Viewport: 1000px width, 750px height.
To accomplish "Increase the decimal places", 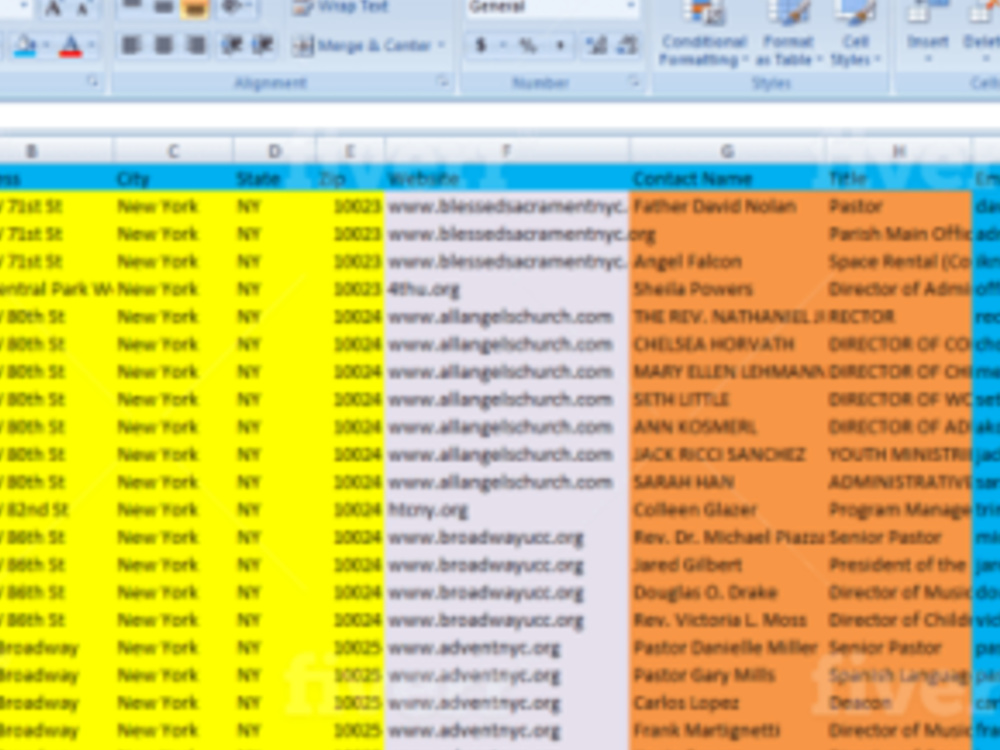I will click(596, 45).
